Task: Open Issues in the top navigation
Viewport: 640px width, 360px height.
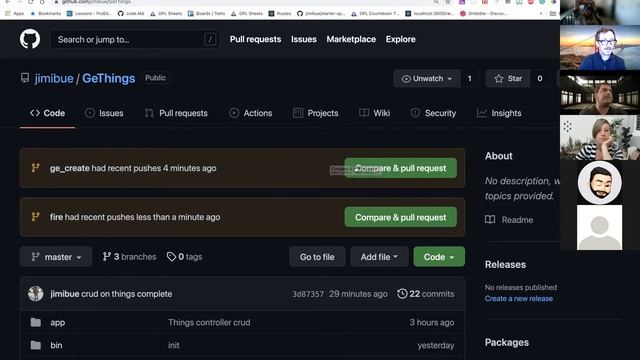Action: click(x=304, y=39)
